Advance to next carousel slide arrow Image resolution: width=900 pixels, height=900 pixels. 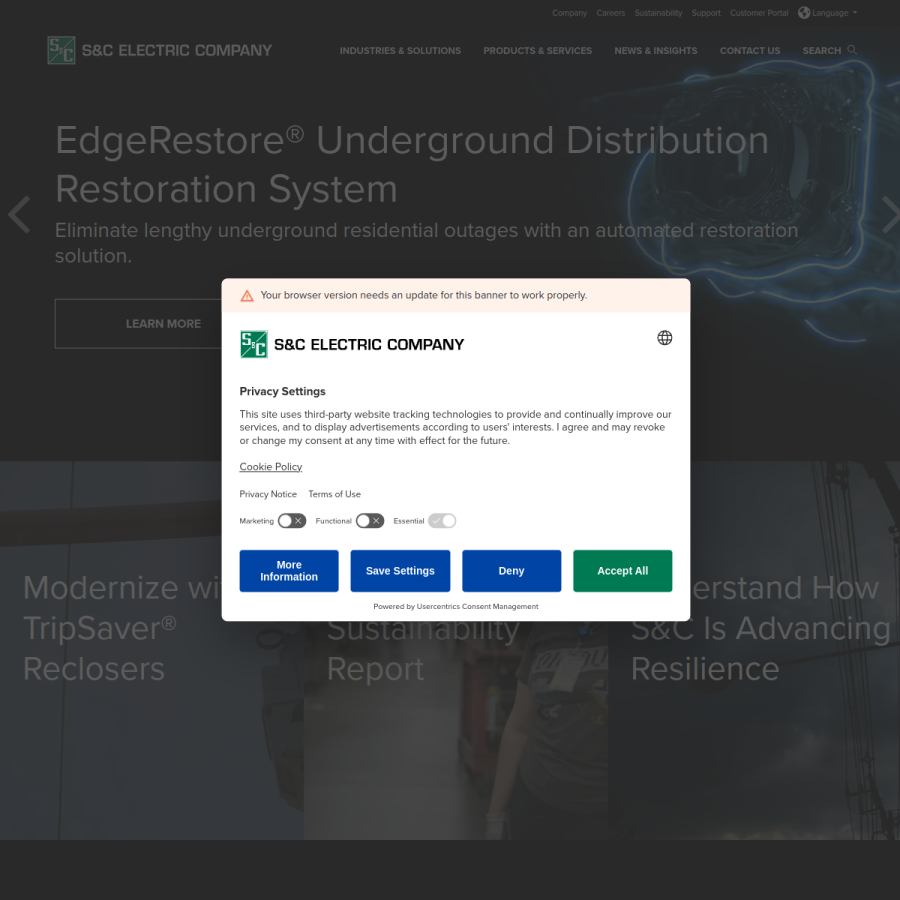[x=890, y=215]
